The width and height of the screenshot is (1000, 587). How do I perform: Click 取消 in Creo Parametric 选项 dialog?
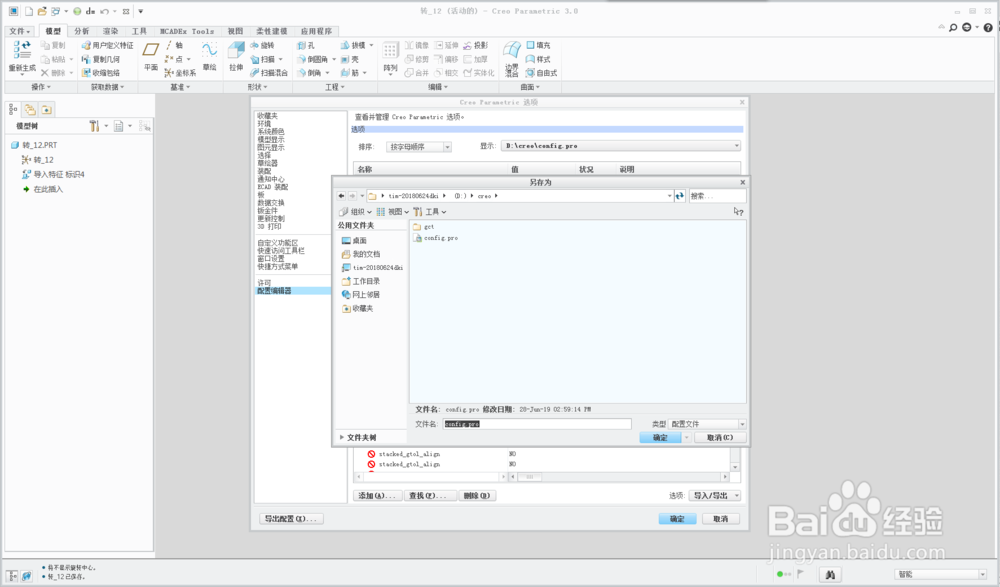(x=721, y=519)
